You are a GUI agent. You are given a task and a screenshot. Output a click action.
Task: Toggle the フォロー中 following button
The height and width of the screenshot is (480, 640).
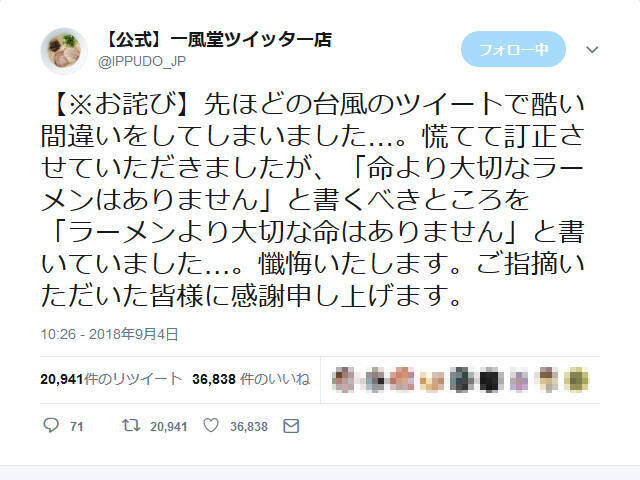click(513, 49)
